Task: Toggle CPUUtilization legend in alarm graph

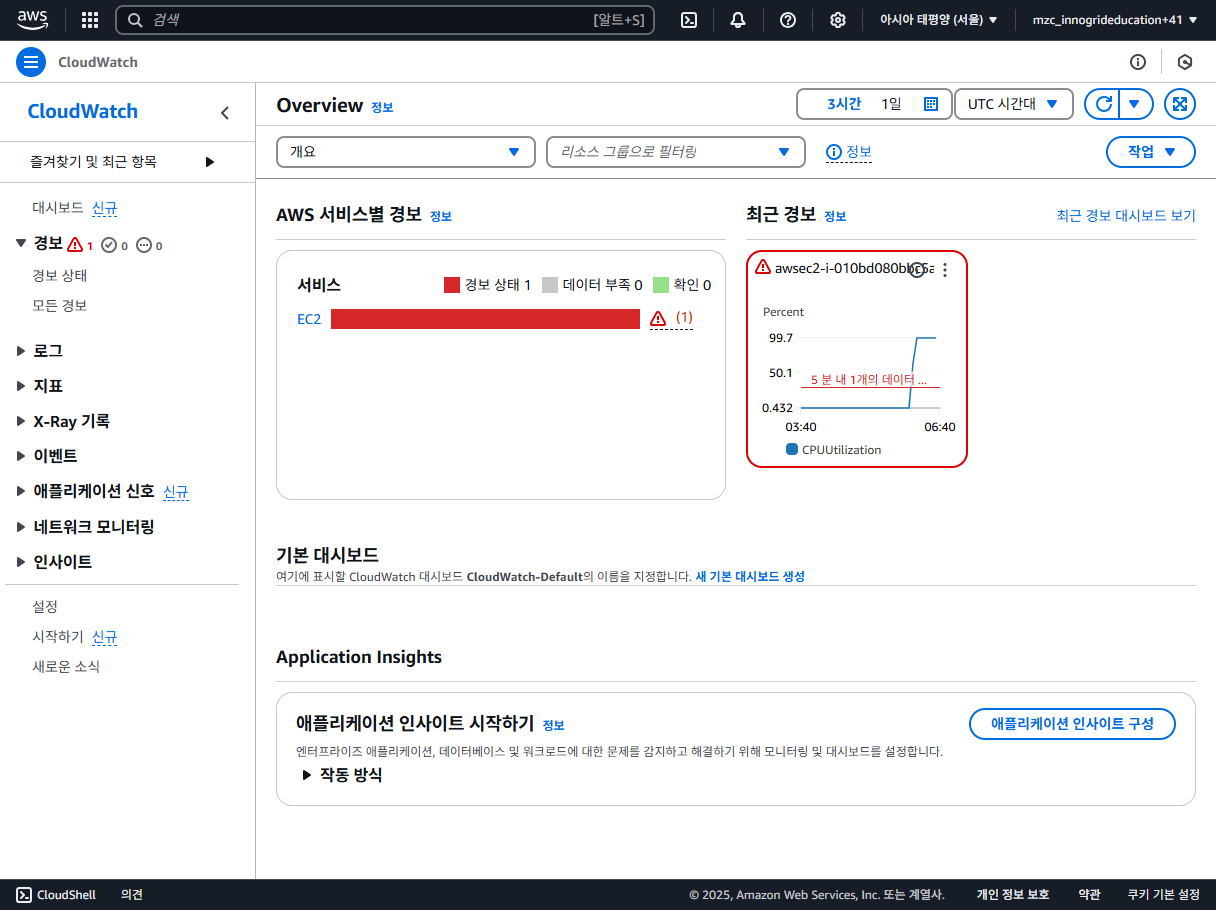Action: (834, 450)
